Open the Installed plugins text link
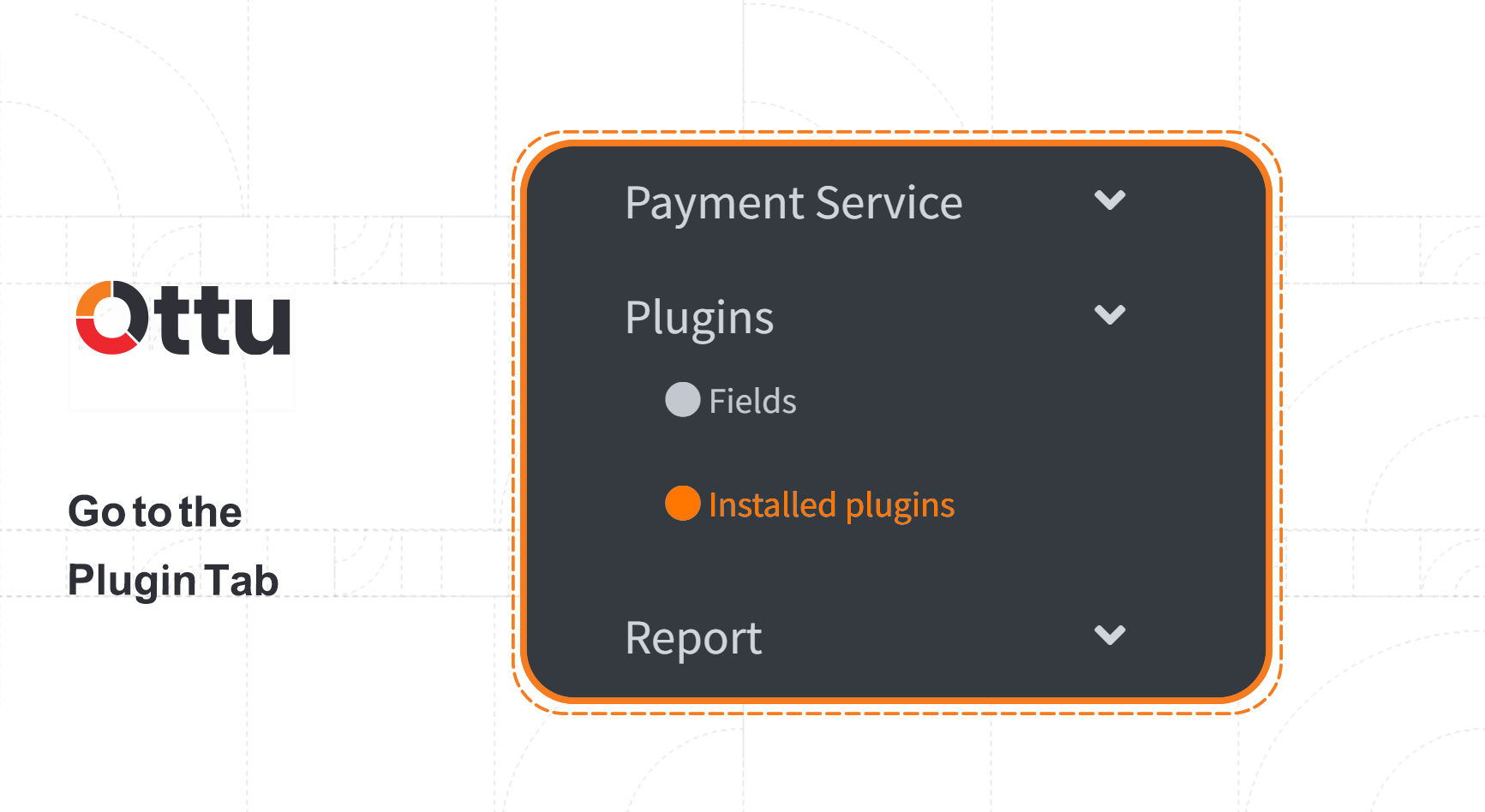 (831, 505)
